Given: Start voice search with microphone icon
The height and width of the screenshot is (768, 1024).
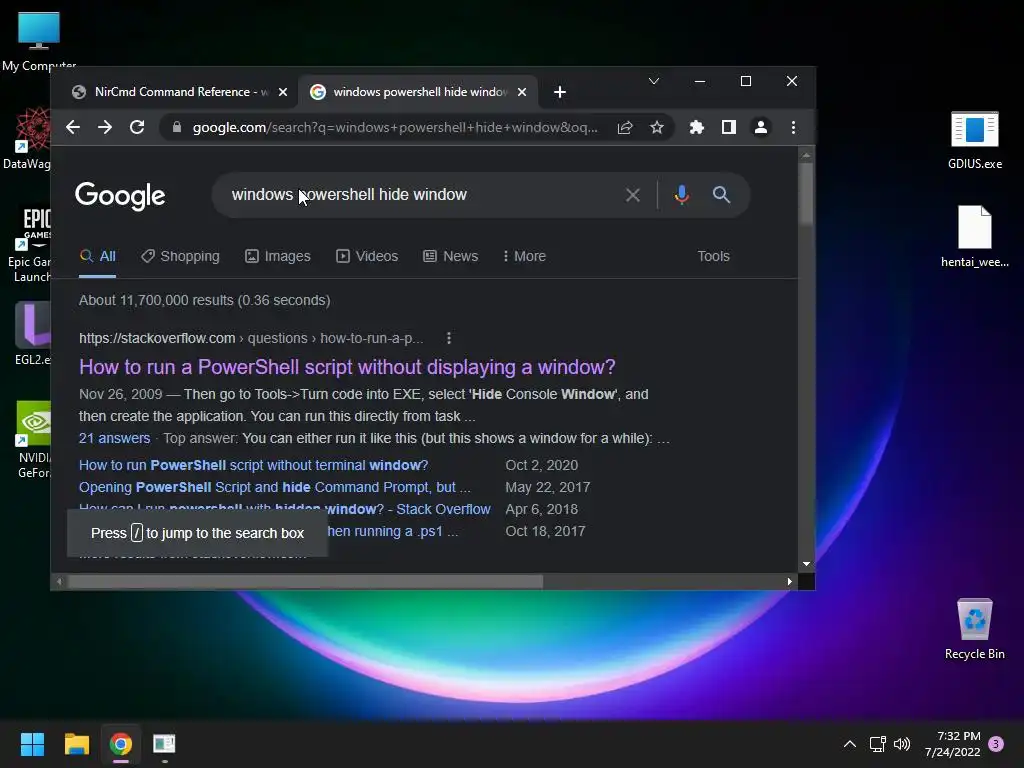Looking at the screenshot, I should pyautogui.click(x=682, y=195).
